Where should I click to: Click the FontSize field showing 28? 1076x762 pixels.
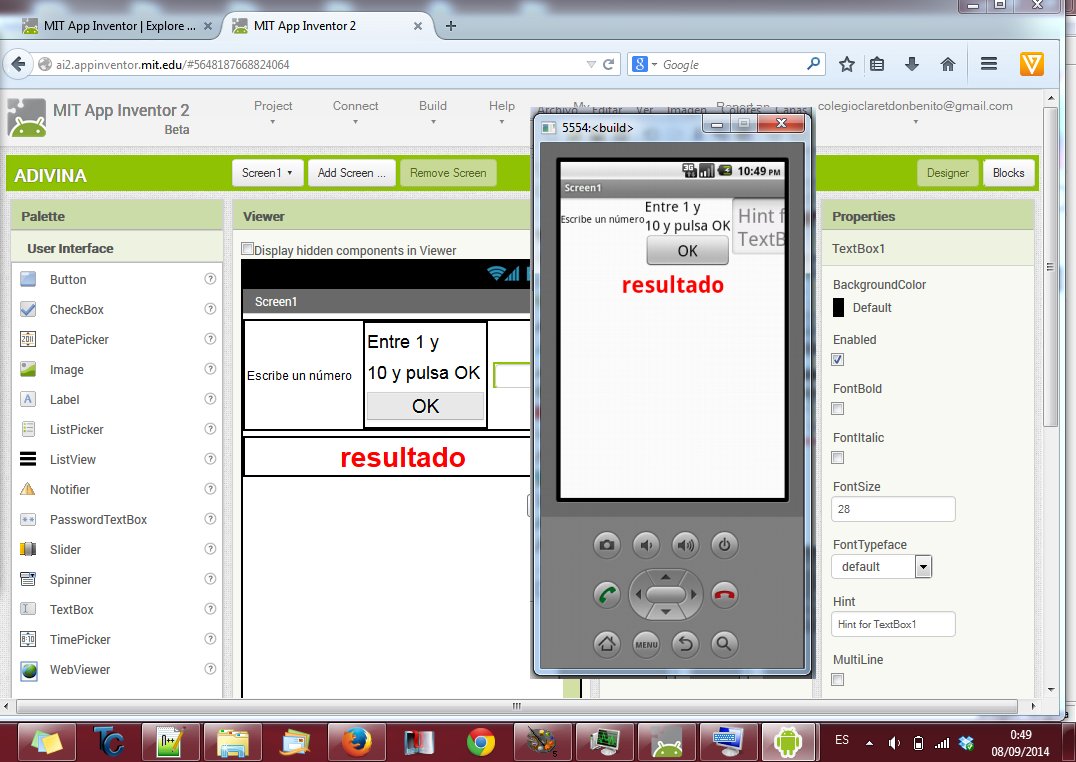893,509
